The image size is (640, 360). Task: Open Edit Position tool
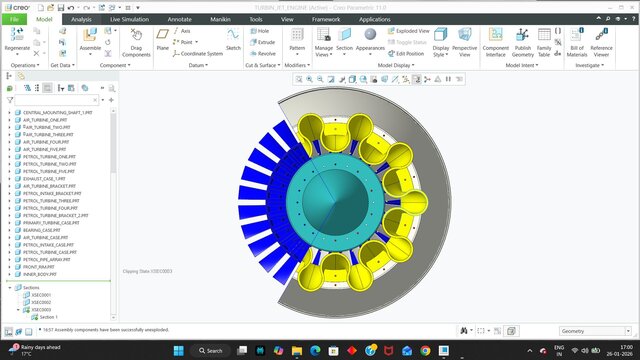point(406,53)
